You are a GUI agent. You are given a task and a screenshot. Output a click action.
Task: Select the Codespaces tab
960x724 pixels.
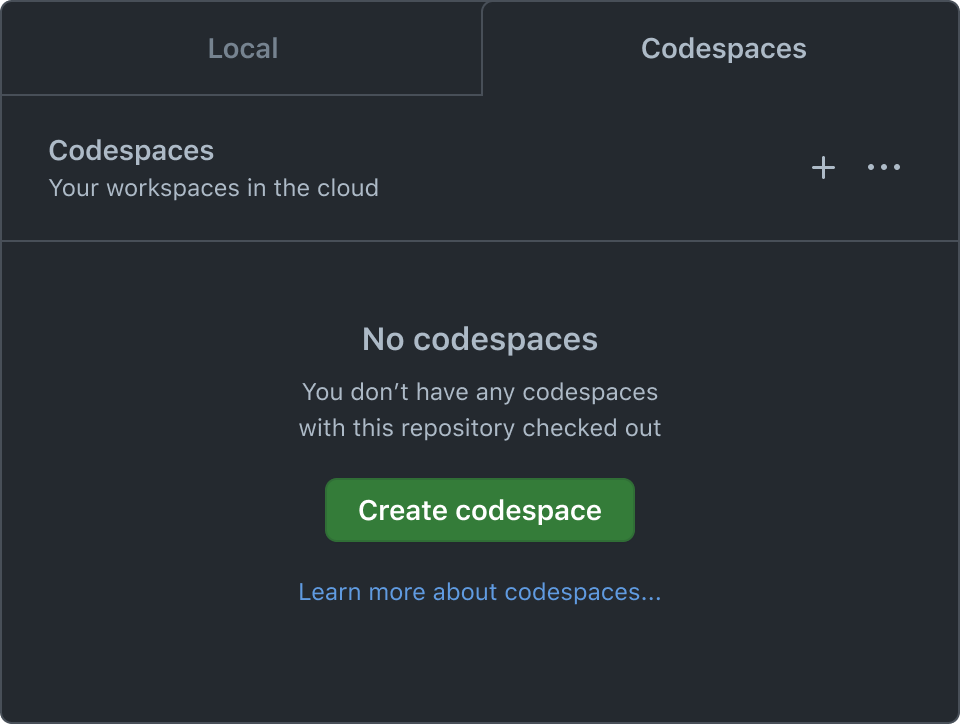[x=723, y=48]
